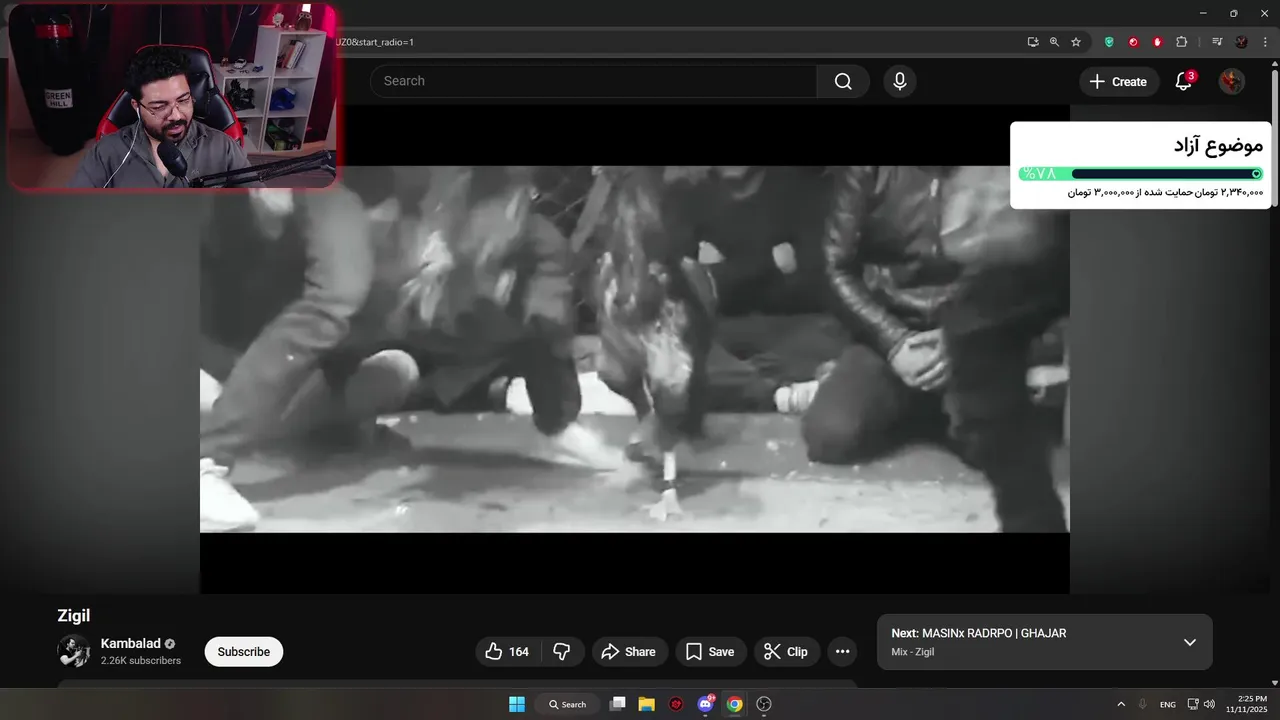This screenshot has width=1280, height=720.
Task: Open the network tray icon
Action: (x=1193, y=704)
